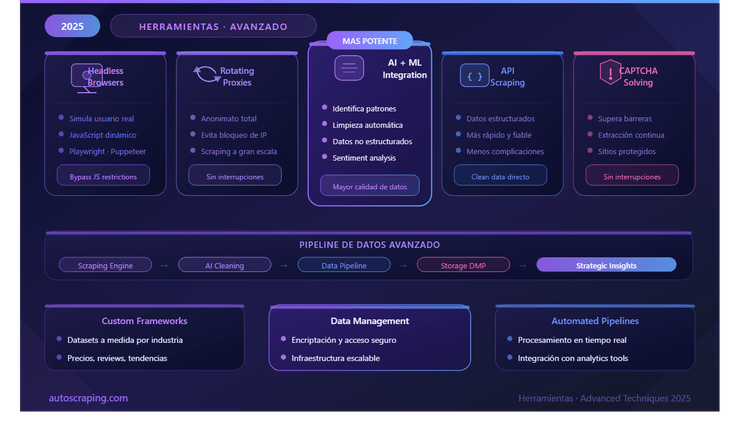Click the Simula usuario real bullet
Viewport: 750px width, 422px height.
(x=101, y=119)
